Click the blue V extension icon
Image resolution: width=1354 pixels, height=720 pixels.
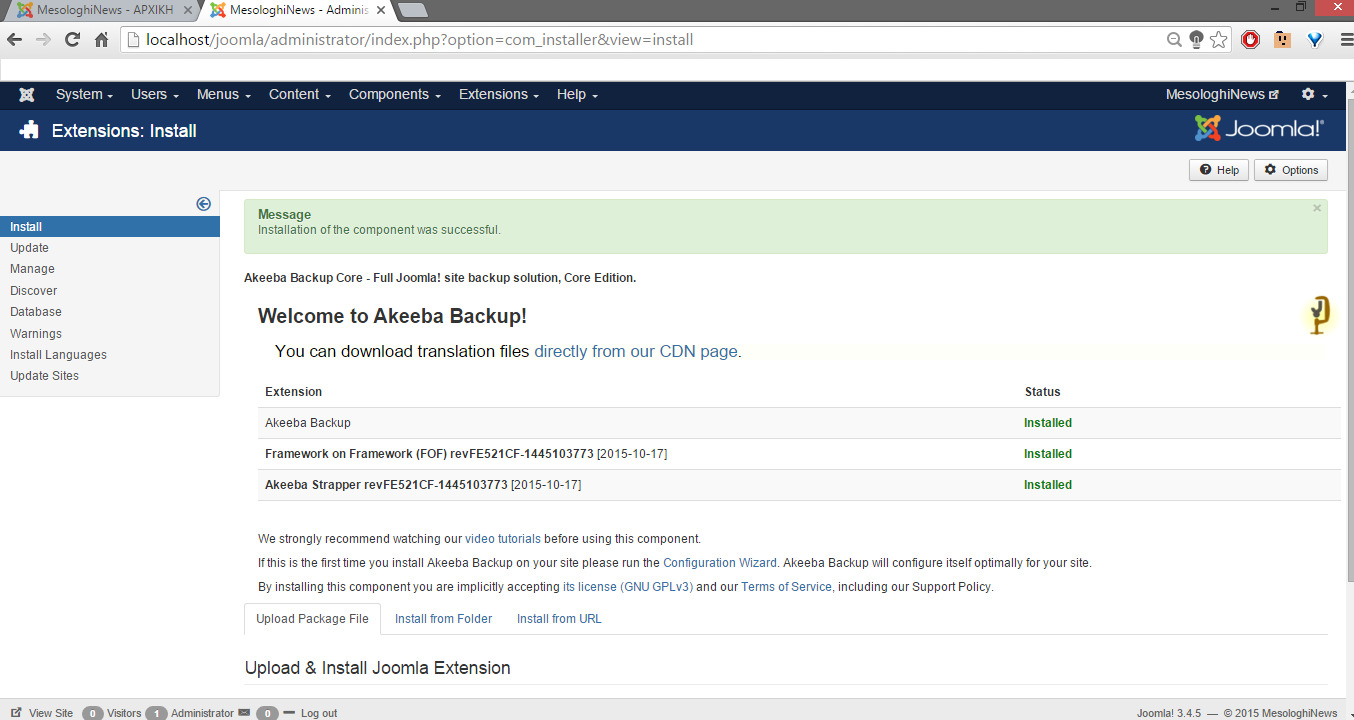coord(1316,40)
